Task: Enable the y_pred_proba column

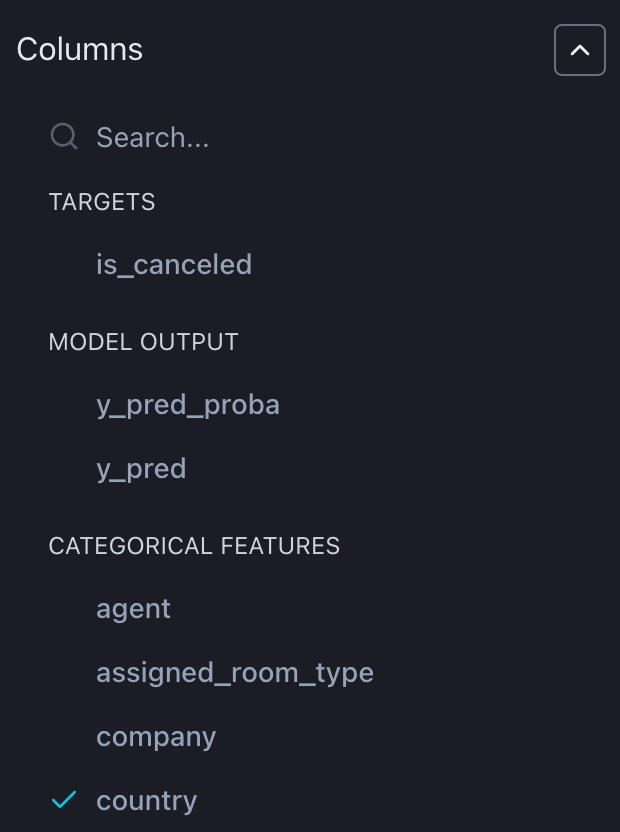Action: point(188,405)
